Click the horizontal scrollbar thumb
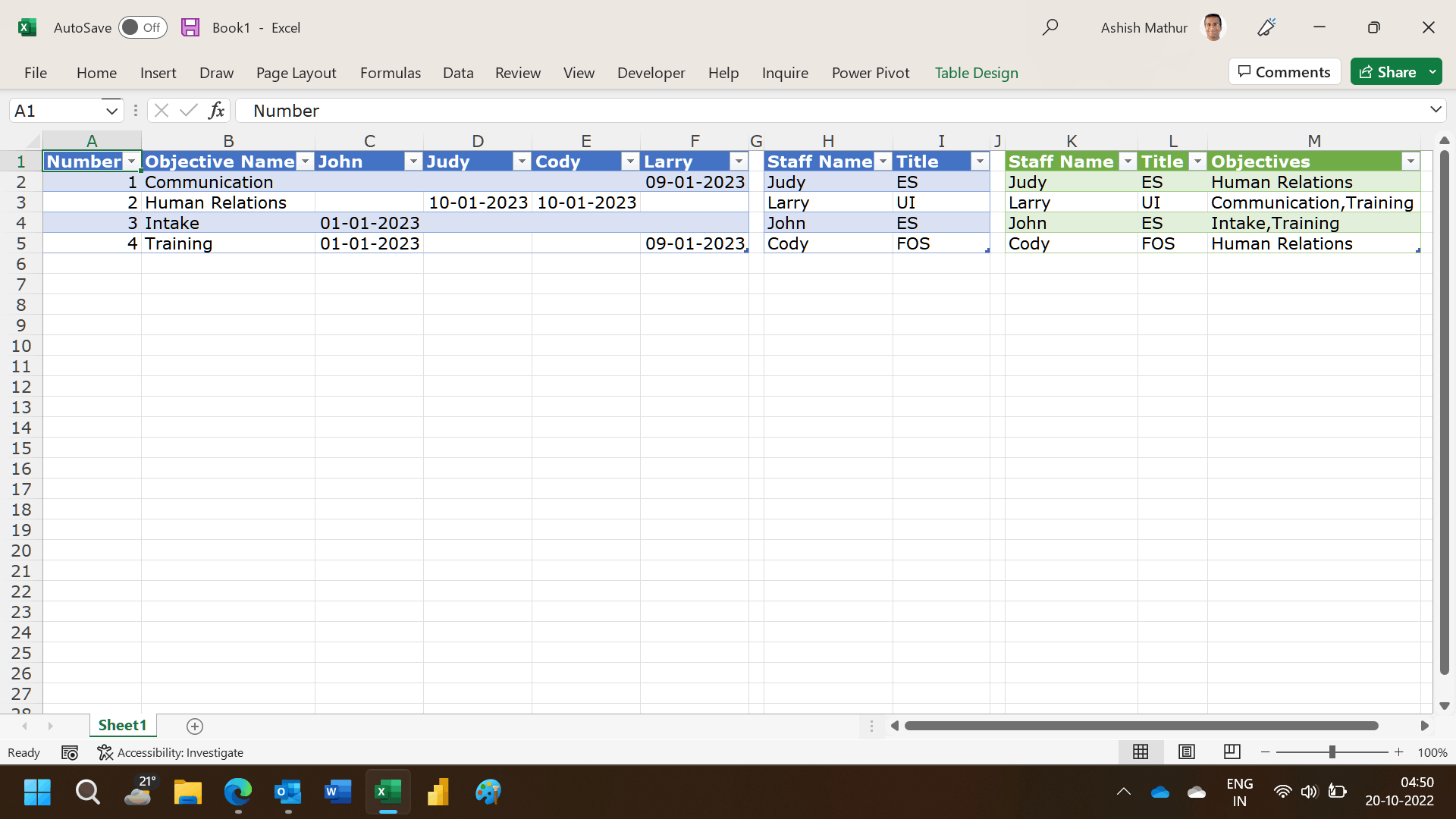1456x819 pixels. (x=1141, y=726)
